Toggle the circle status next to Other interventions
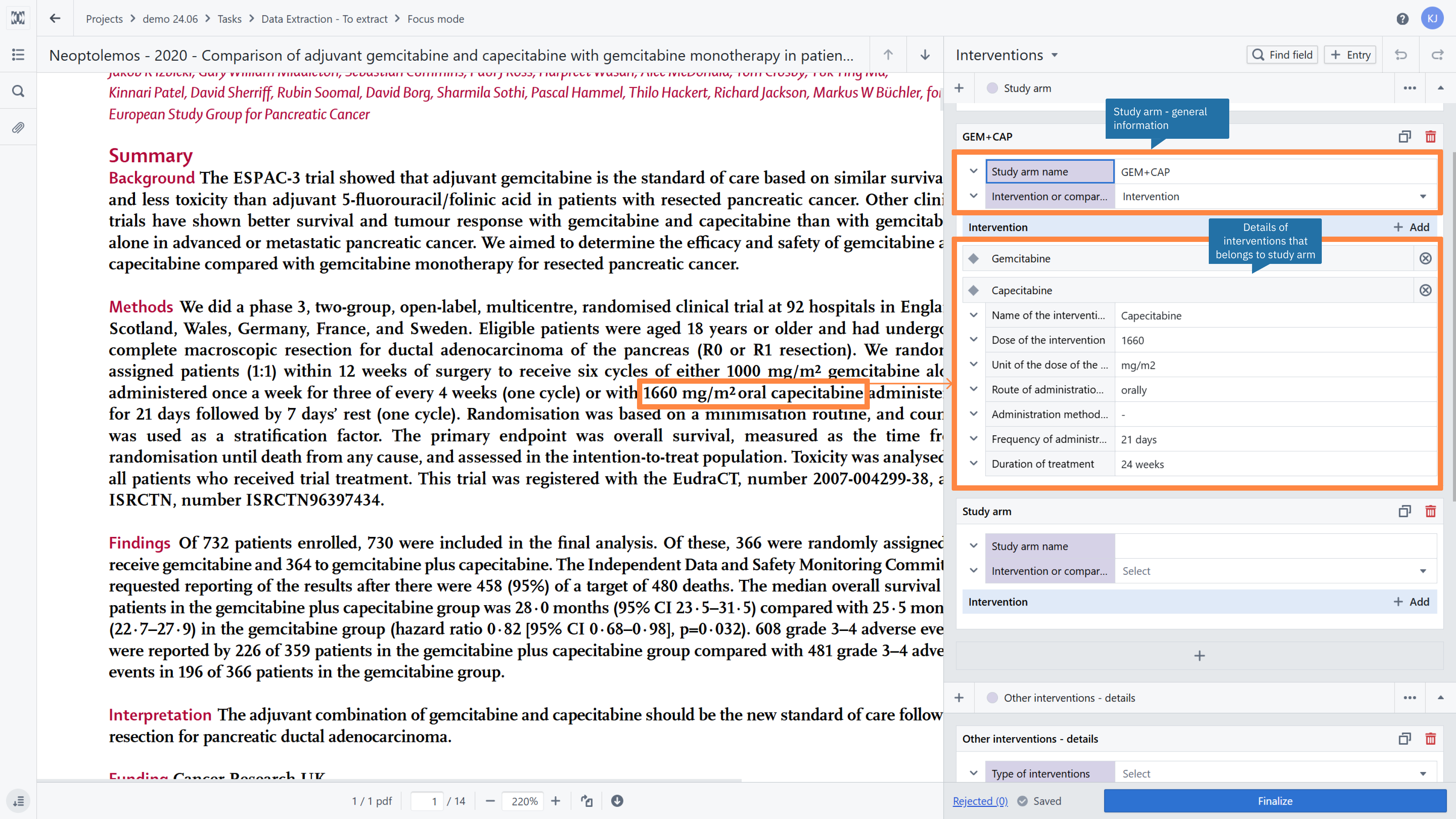The width and height of the screenshot is (1456, 819). point(992,698)
